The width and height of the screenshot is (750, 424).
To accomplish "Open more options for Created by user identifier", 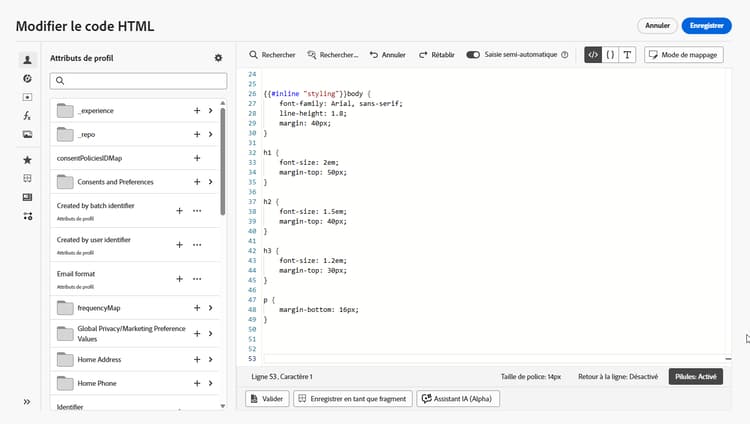I will pyautogui.click(x=197, y=245).
